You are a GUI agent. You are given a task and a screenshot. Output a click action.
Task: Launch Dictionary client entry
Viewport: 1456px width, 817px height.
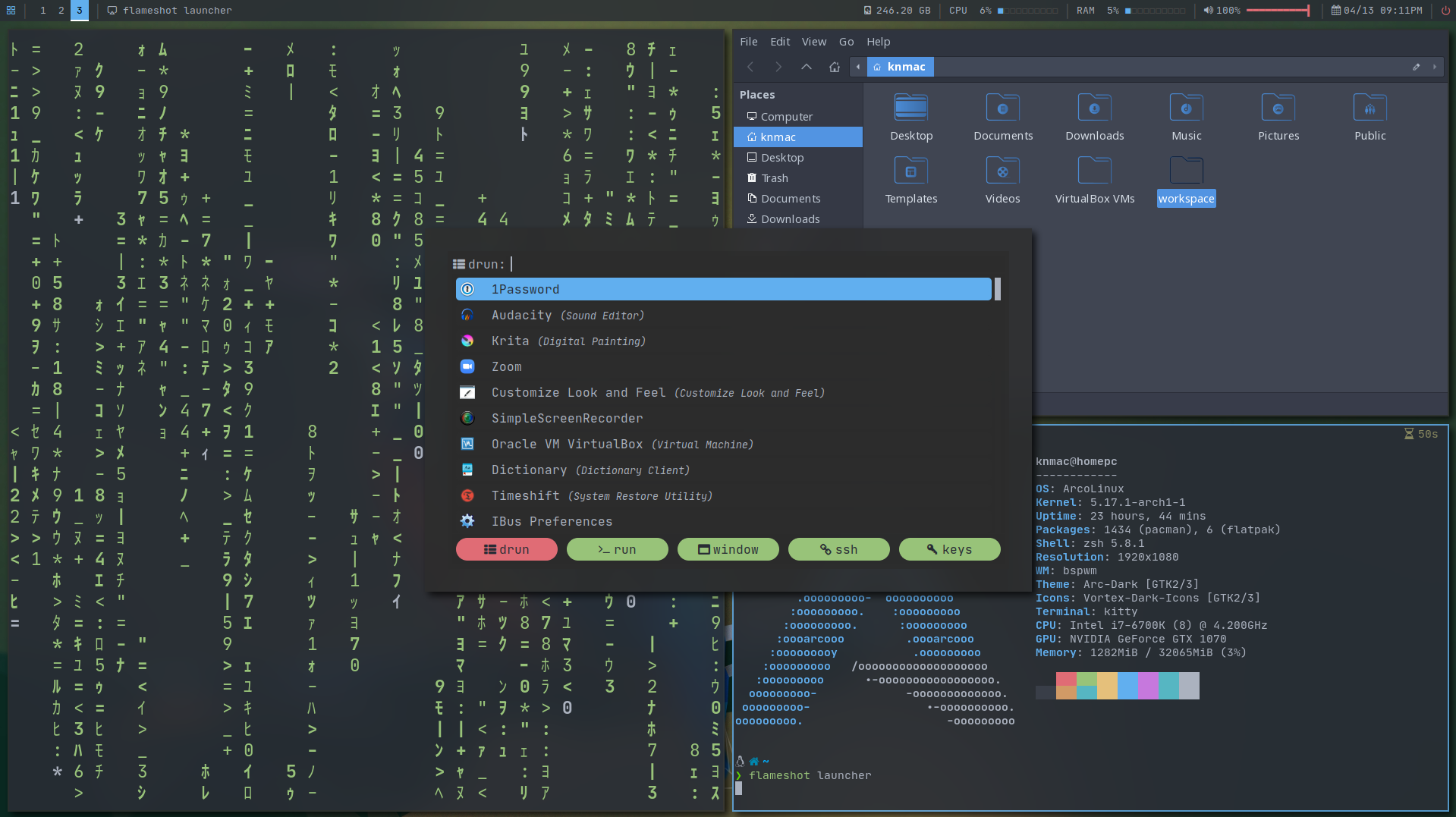tap(723, 470)
